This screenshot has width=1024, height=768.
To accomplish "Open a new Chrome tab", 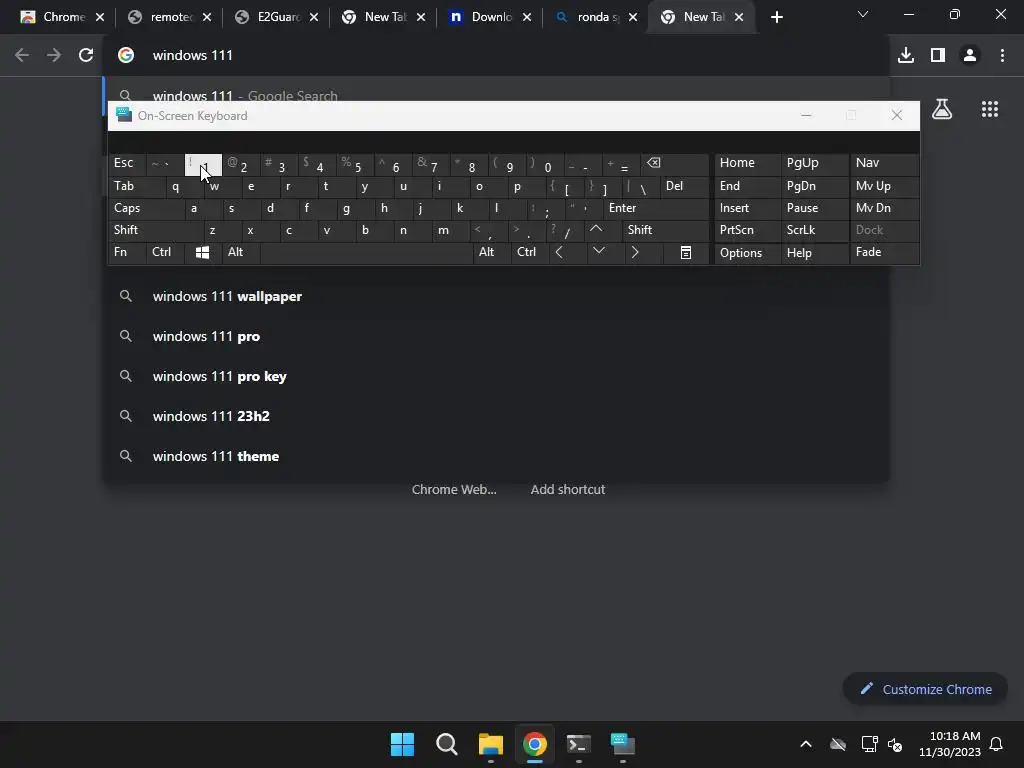I will tap(776, 17).
